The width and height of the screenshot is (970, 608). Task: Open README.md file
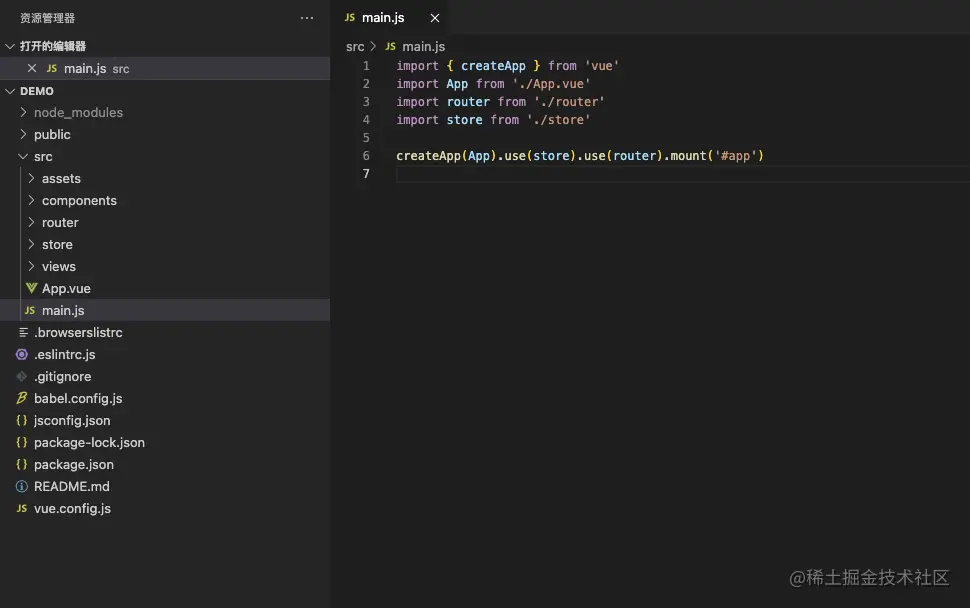[72, 486]
